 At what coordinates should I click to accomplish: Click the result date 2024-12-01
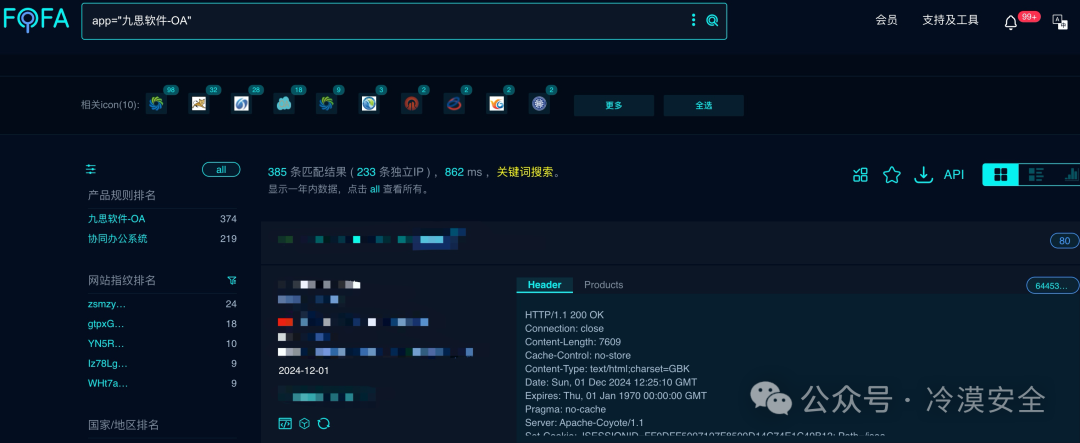coord(304,371)
